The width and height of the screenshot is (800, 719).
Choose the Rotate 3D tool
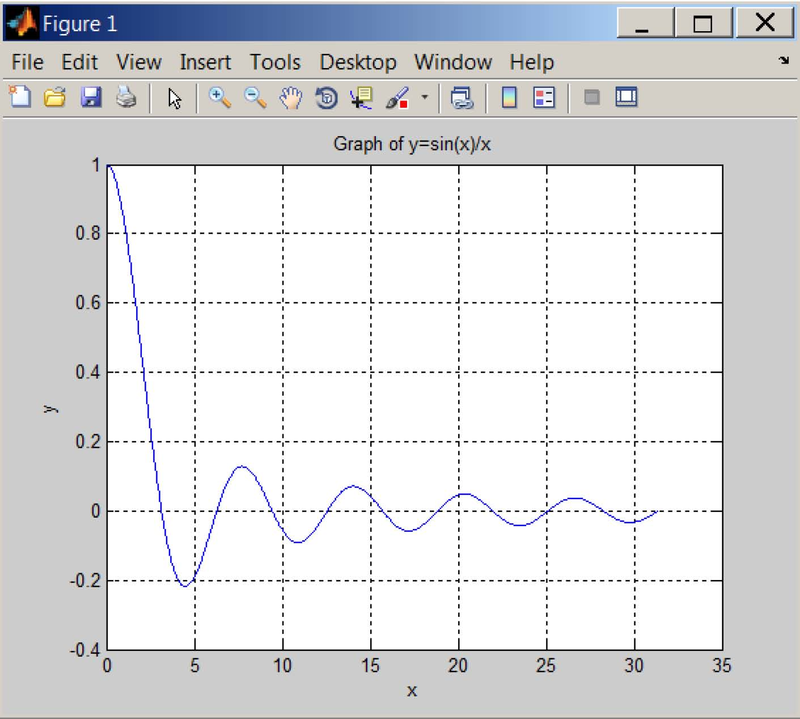[327, 97]
